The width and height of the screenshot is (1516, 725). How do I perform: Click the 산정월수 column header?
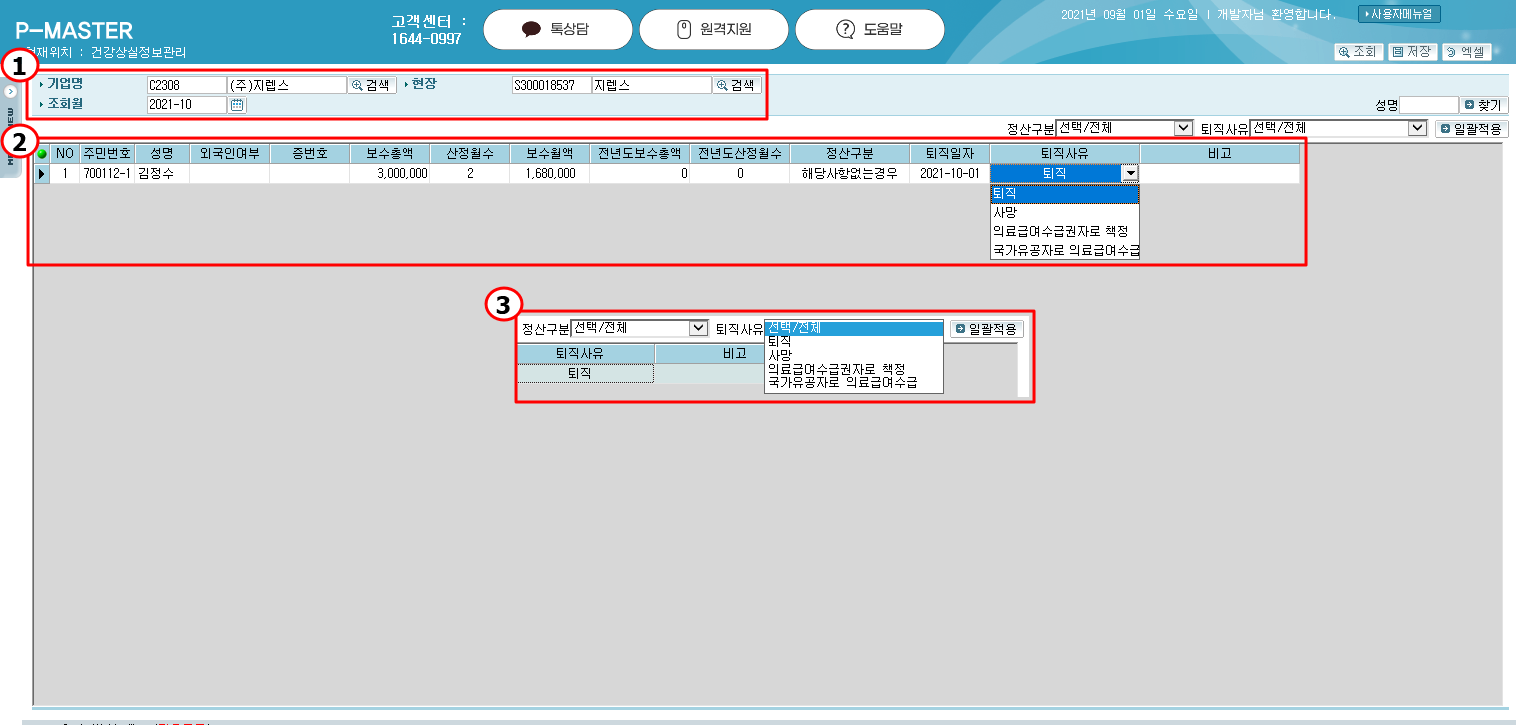click(x=470, y=154)
